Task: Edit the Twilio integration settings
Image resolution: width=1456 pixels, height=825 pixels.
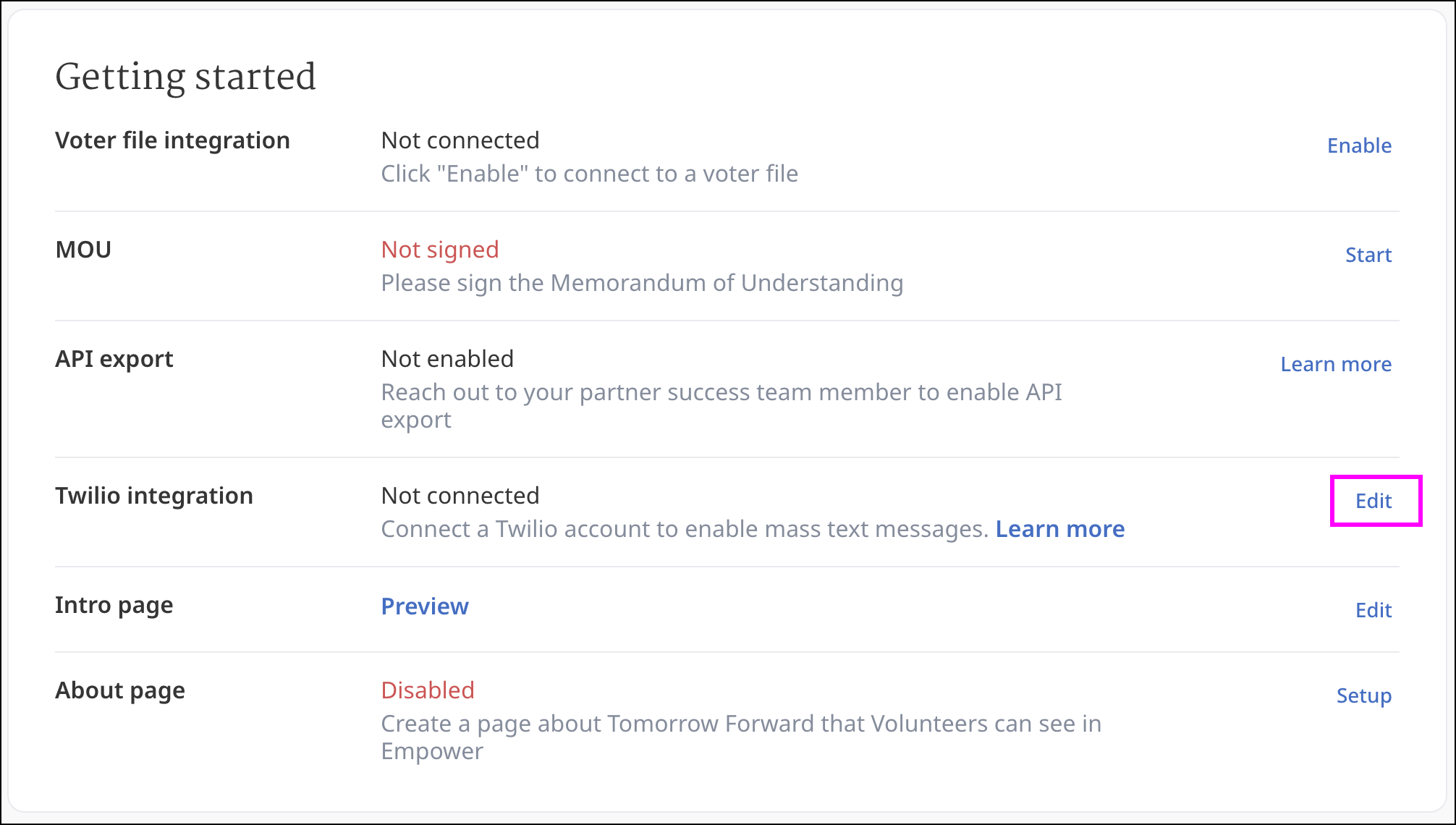Action: click(1373, 501)
